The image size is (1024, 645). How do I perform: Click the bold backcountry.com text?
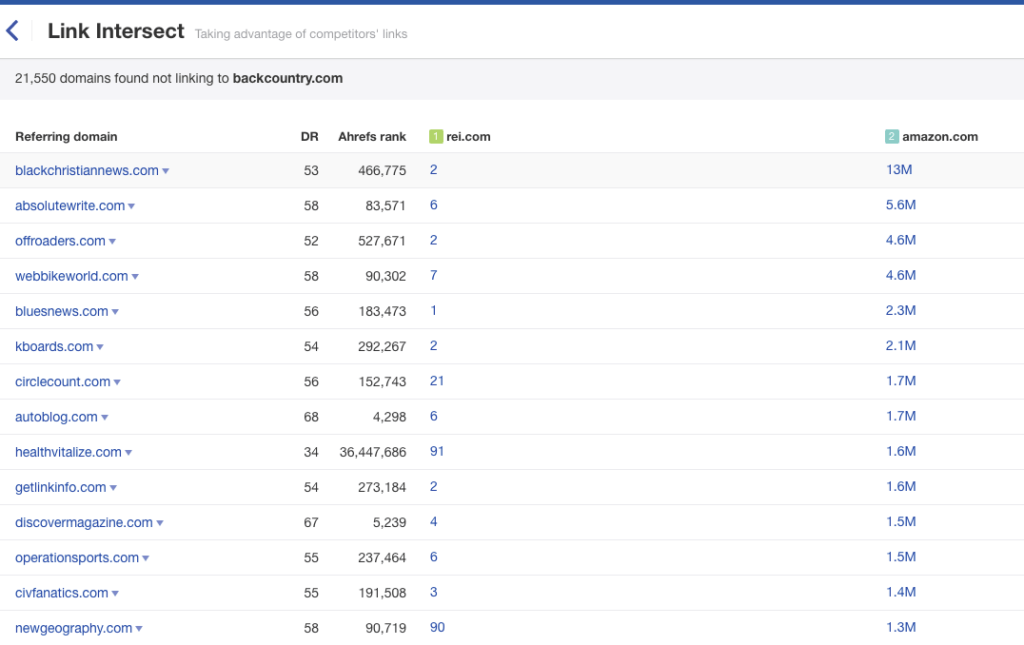click(x=288, y=78)
